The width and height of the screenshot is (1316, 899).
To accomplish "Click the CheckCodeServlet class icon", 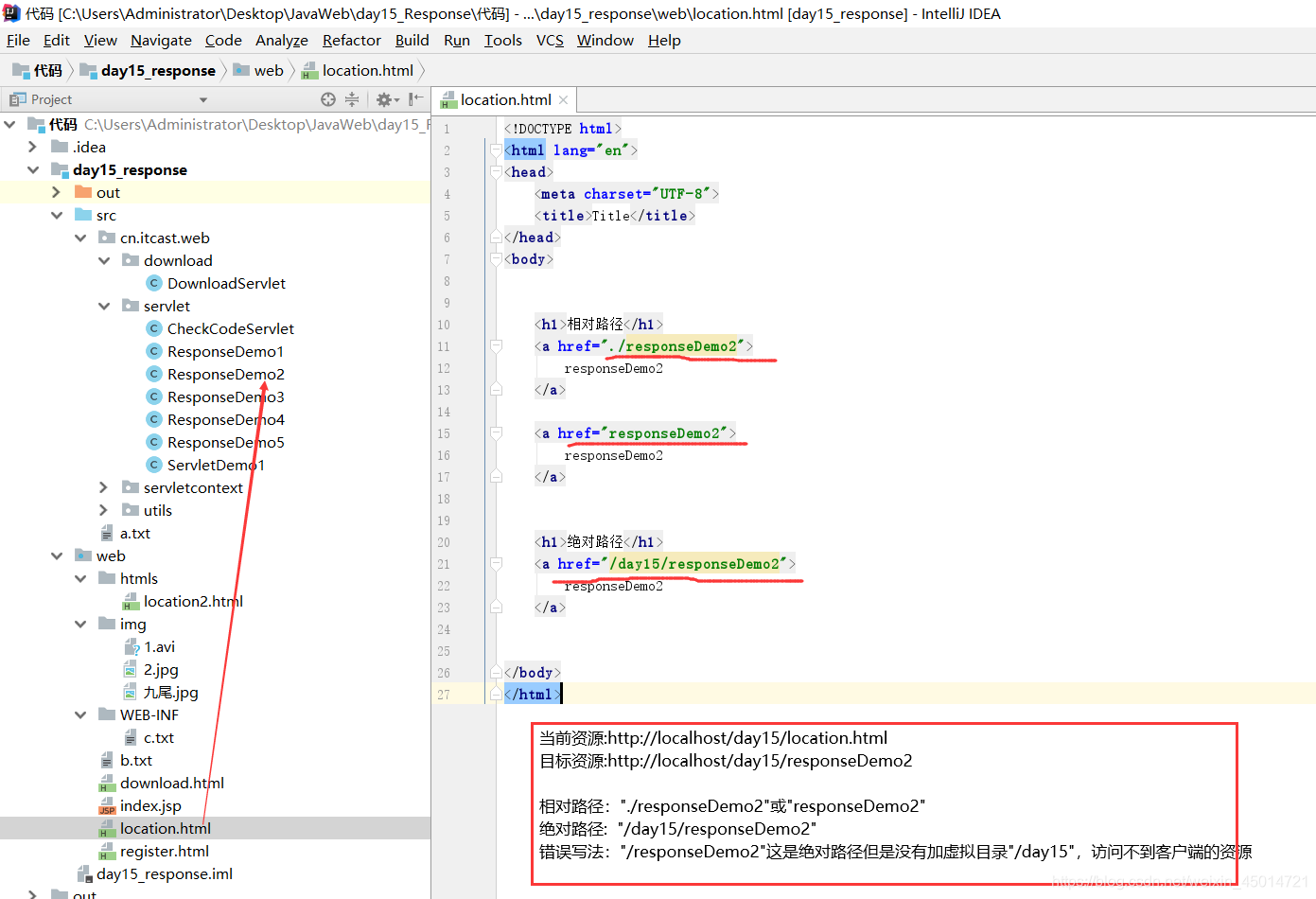I will click(x=154, y=328).
